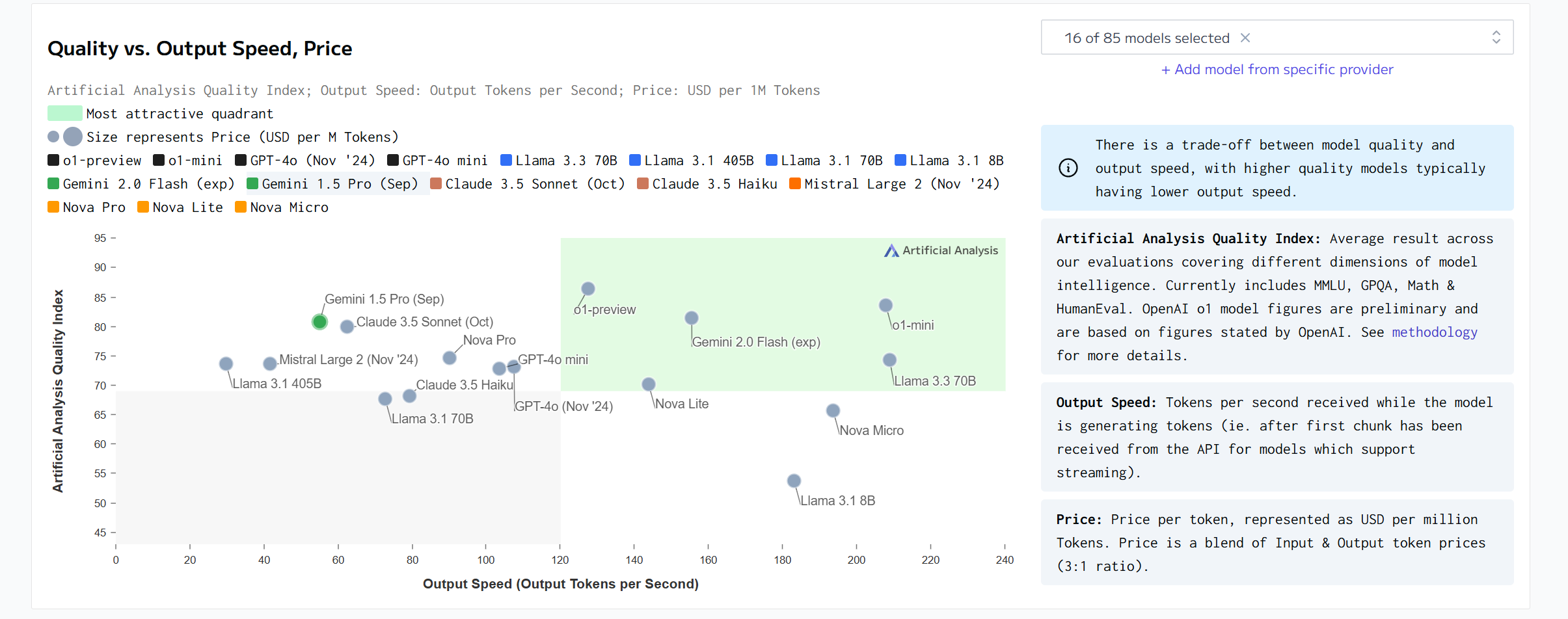Viewport: 1568px width, 619px height.
Task: Toggle o1-mini legend item
Action: tap(188, 161)
